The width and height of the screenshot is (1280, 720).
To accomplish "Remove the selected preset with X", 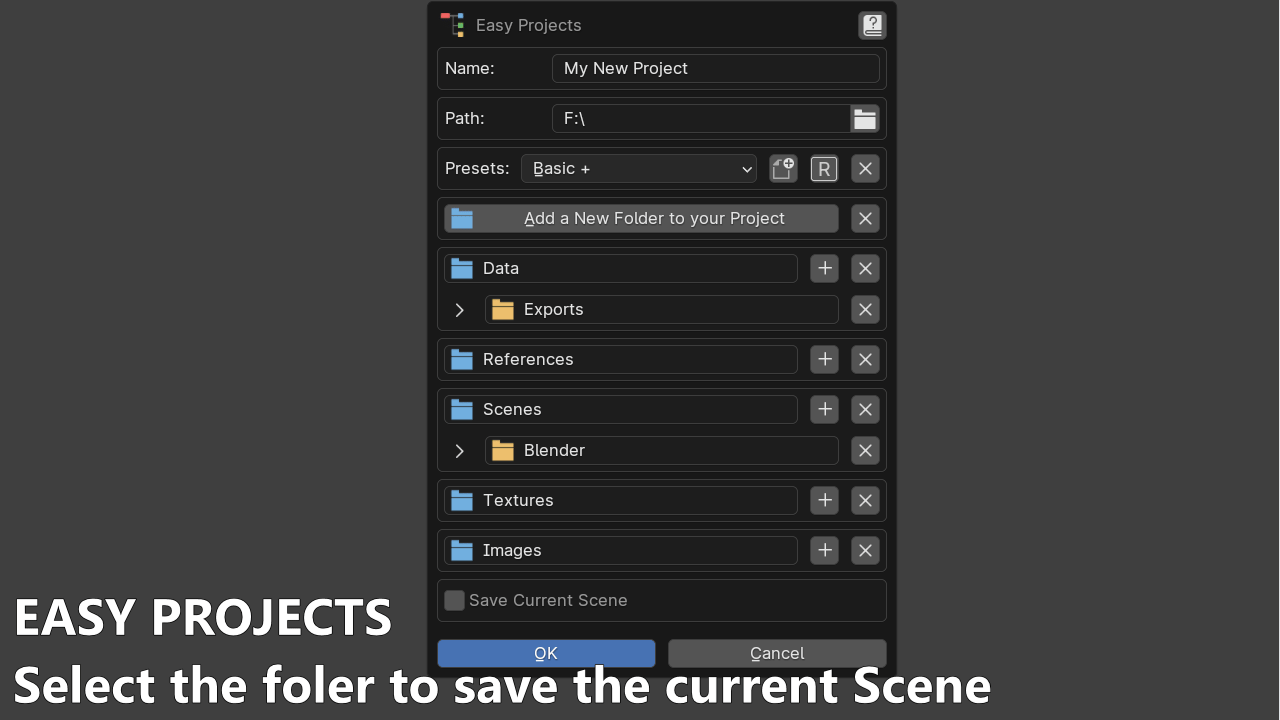I will 865,169.
